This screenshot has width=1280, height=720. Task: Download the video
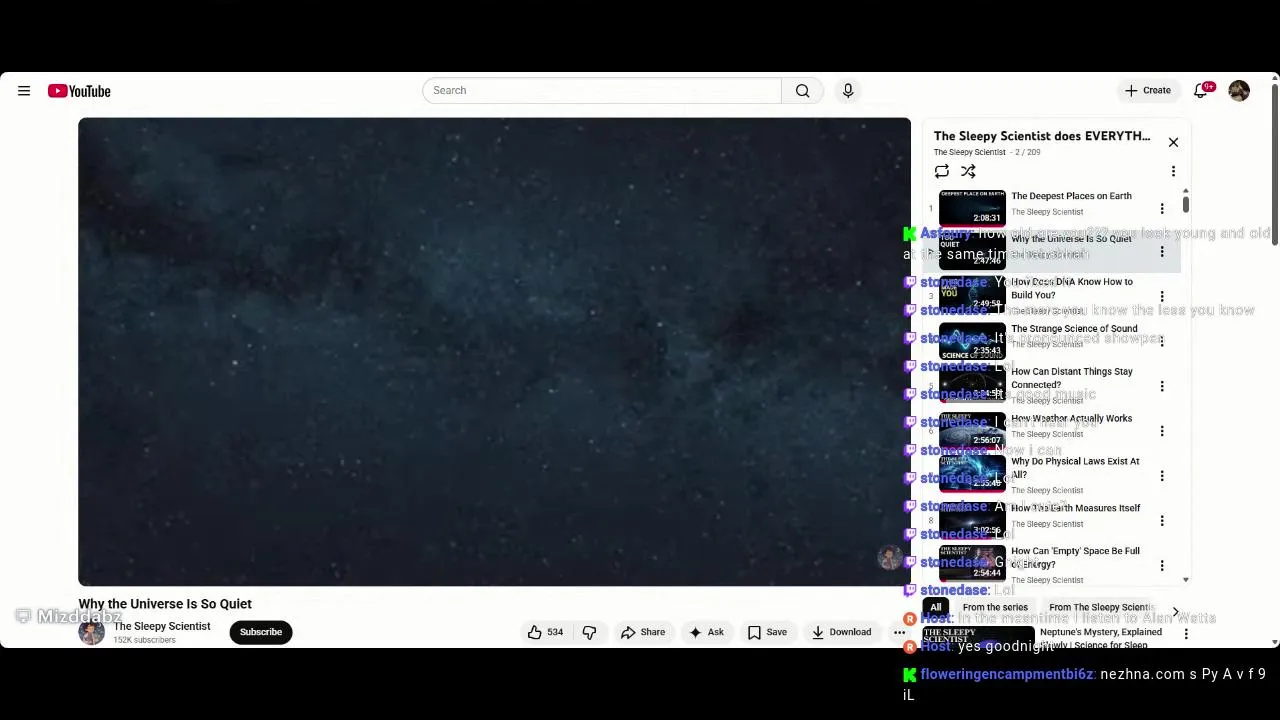[x=841, y=632]
